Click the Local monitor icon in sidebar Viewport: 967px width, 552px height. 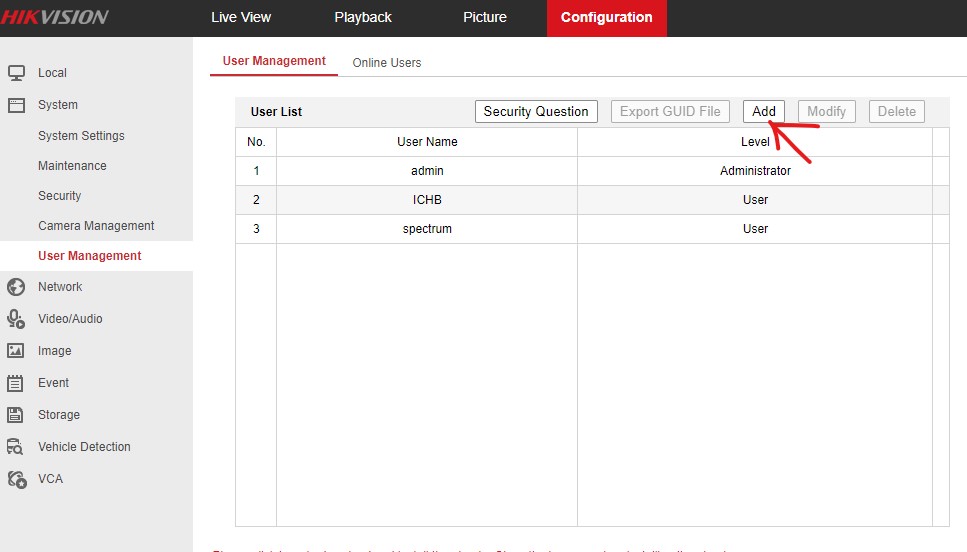16,73
